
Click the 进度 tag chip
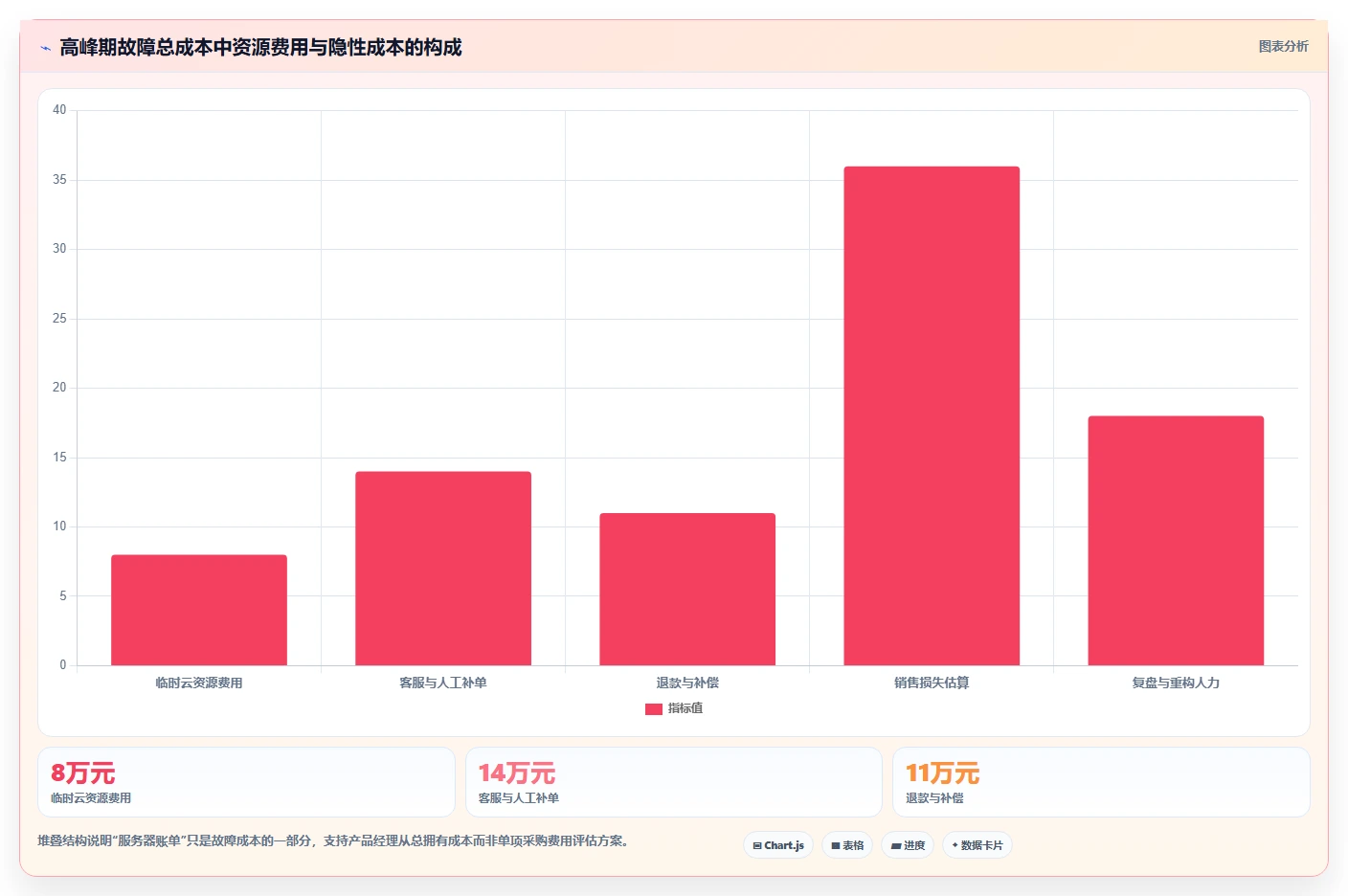[x=908, y=845]
